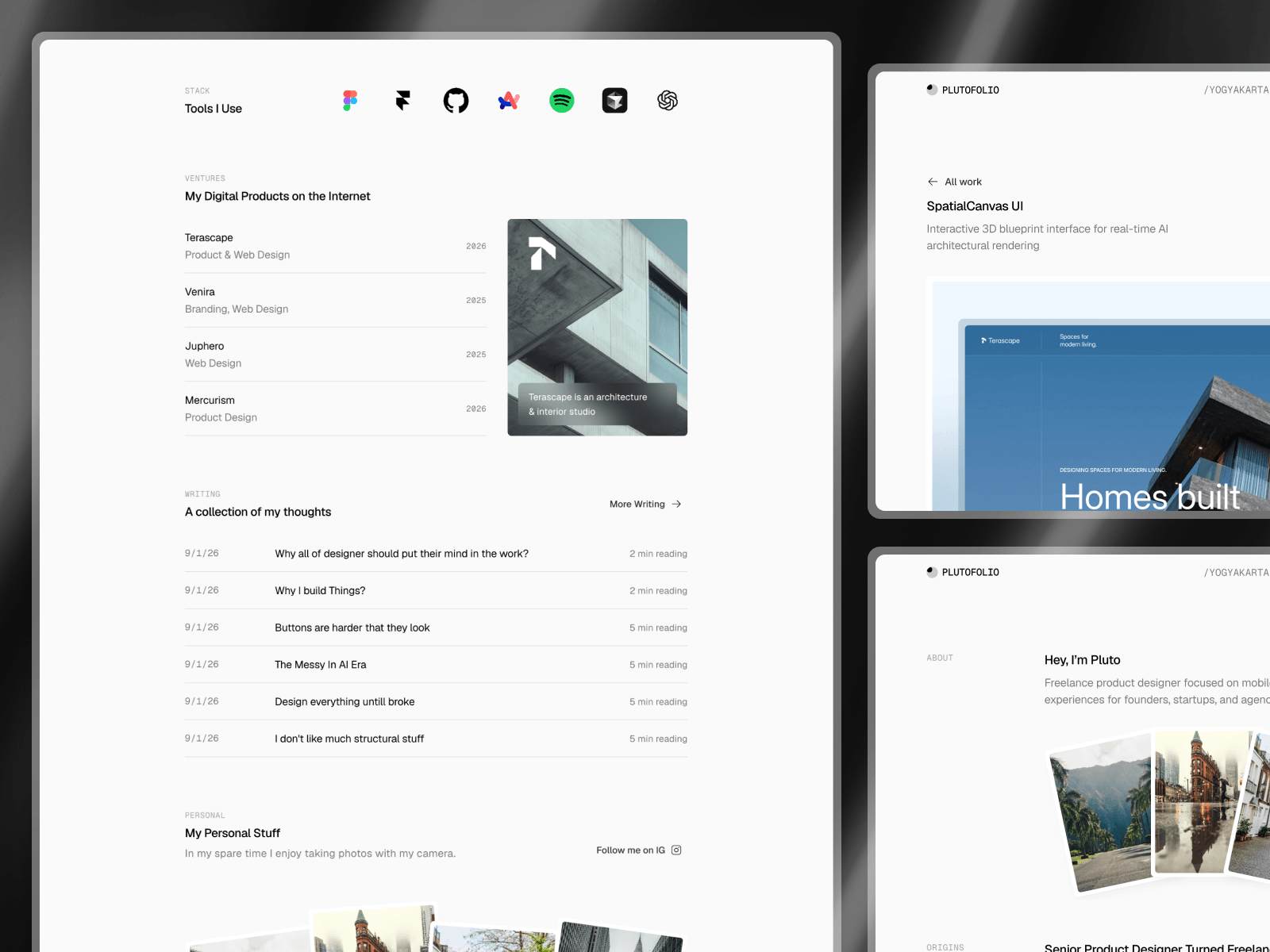Viewport: 1270px width, 952px height.
Task: Click the Flatiron photo under My Personal Stuff
Action: tap(373, 929)
